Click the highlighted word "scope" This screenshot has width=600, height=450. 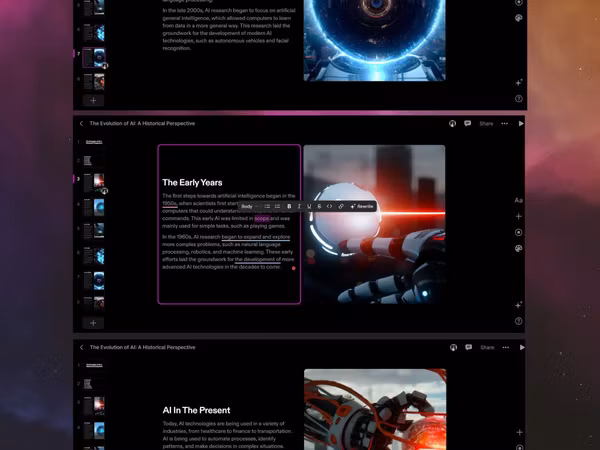click(262, 218)
